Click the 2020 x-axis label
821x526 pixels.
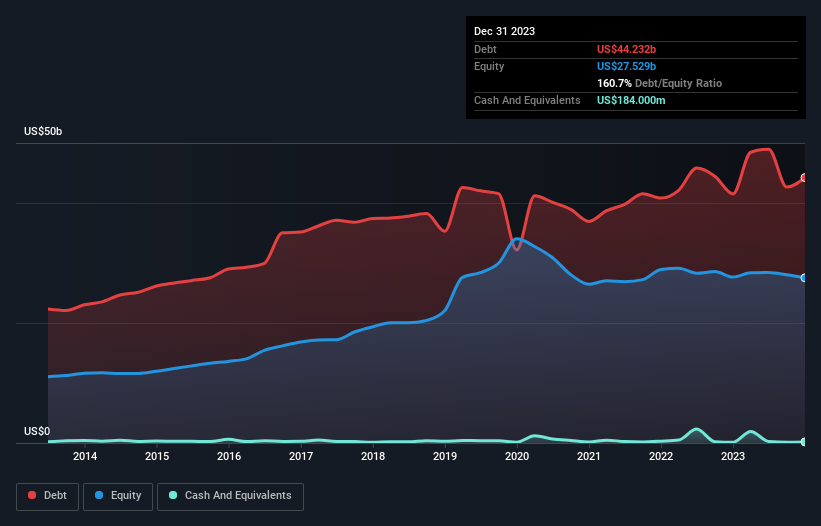tap(517, 456)
